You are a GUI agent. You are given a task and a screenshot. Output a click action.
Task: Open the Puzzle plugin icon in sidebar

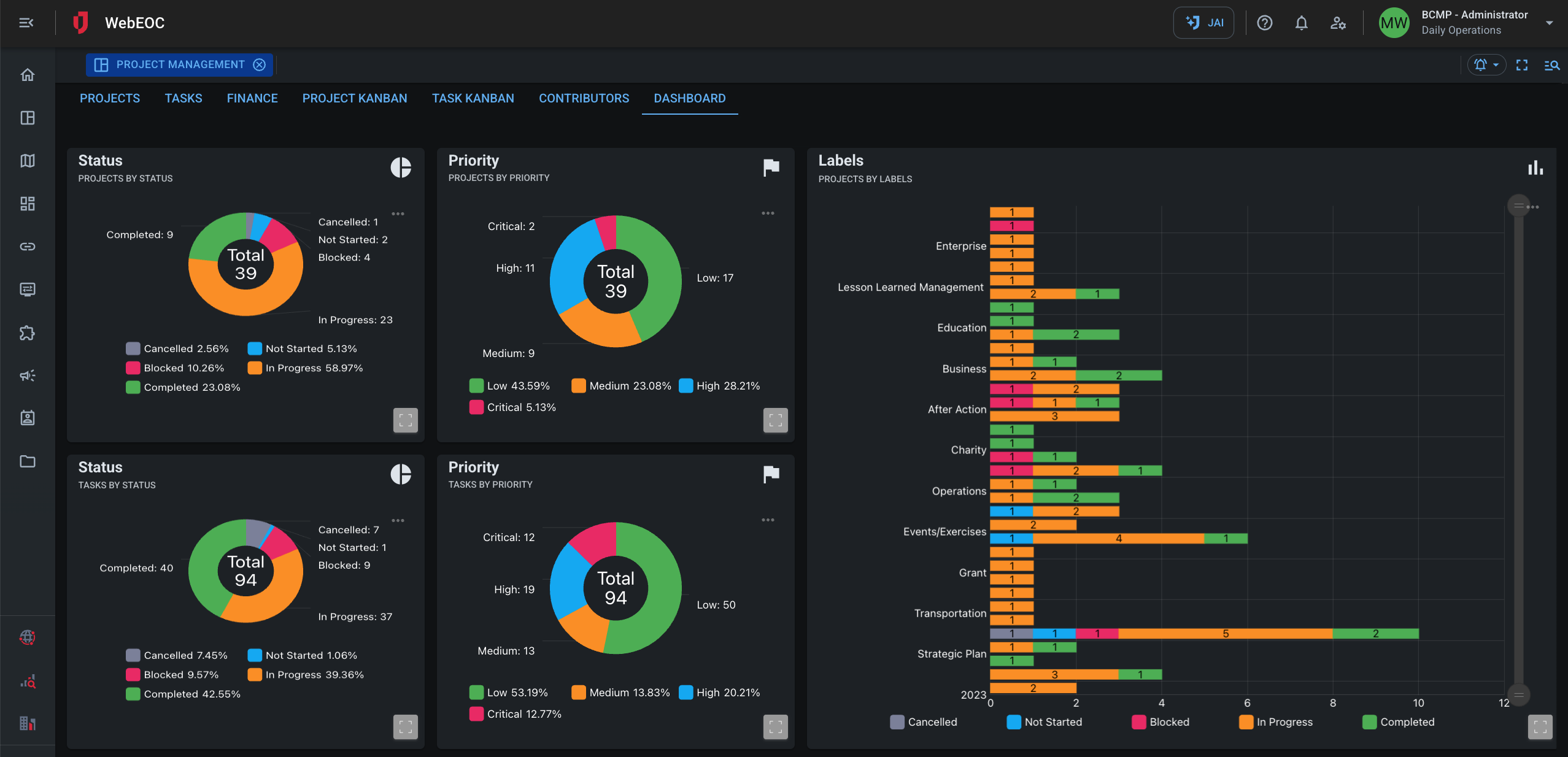(28, 333)
